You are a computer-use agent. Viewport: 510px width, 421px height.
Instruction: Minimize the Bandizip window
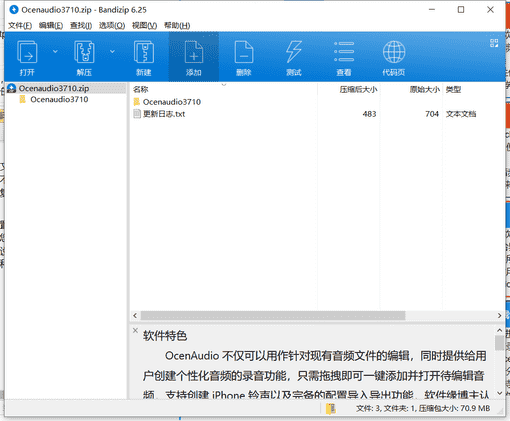[x=432, y=10]
